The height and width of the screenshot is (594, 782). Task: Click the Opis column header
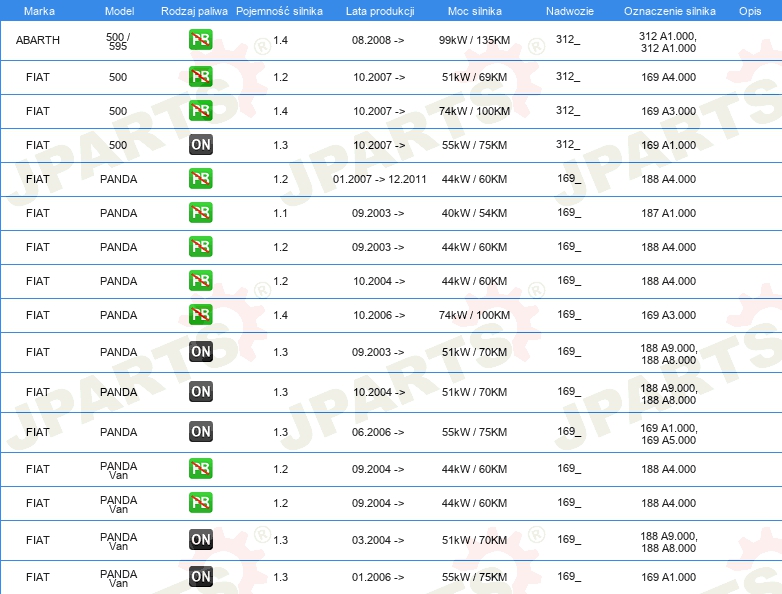[750, 11]
